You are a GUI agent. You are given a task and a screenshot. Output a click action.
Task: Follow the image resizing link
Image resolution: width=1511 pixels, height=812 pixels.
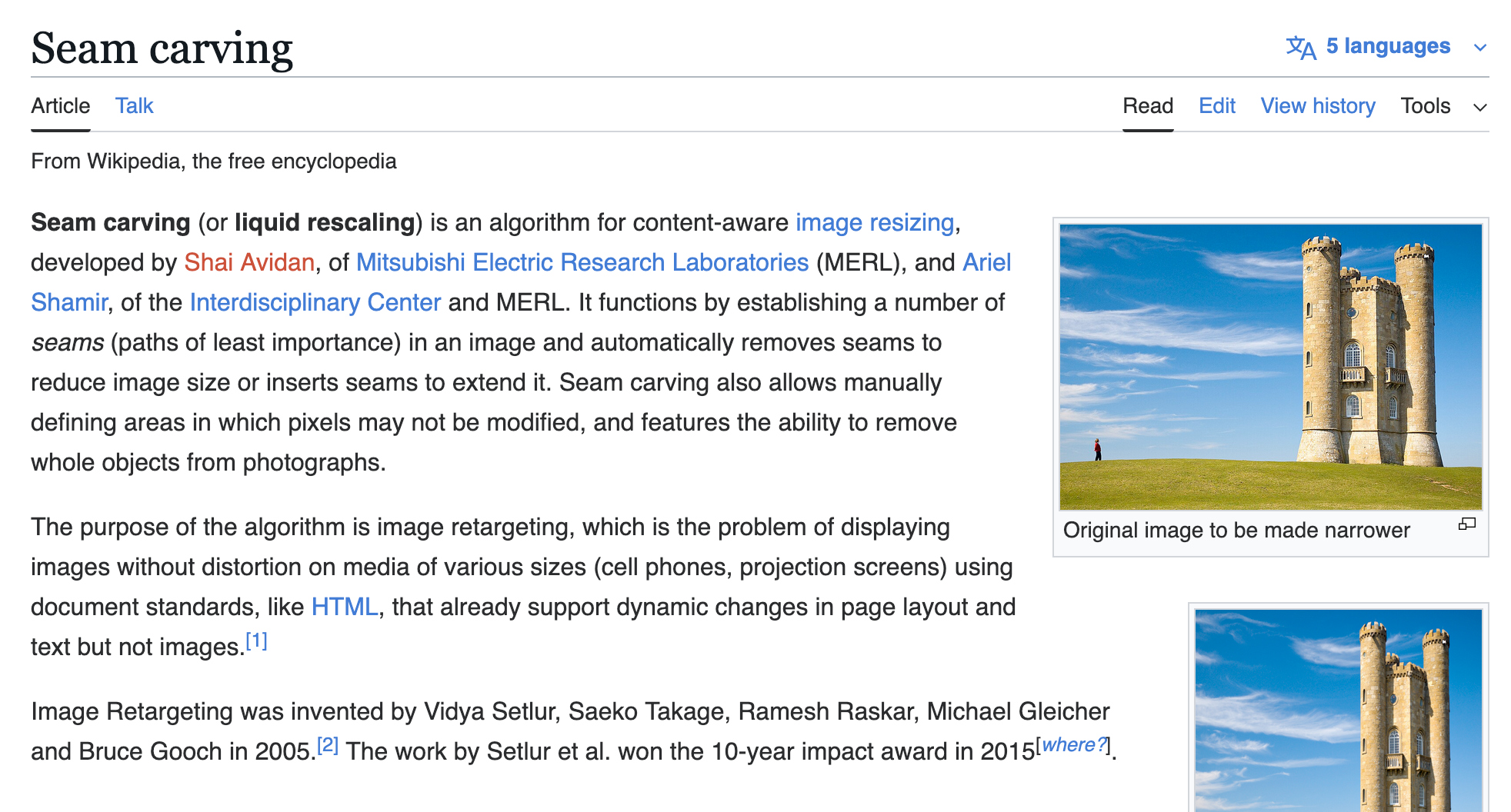tap(874, 222)
